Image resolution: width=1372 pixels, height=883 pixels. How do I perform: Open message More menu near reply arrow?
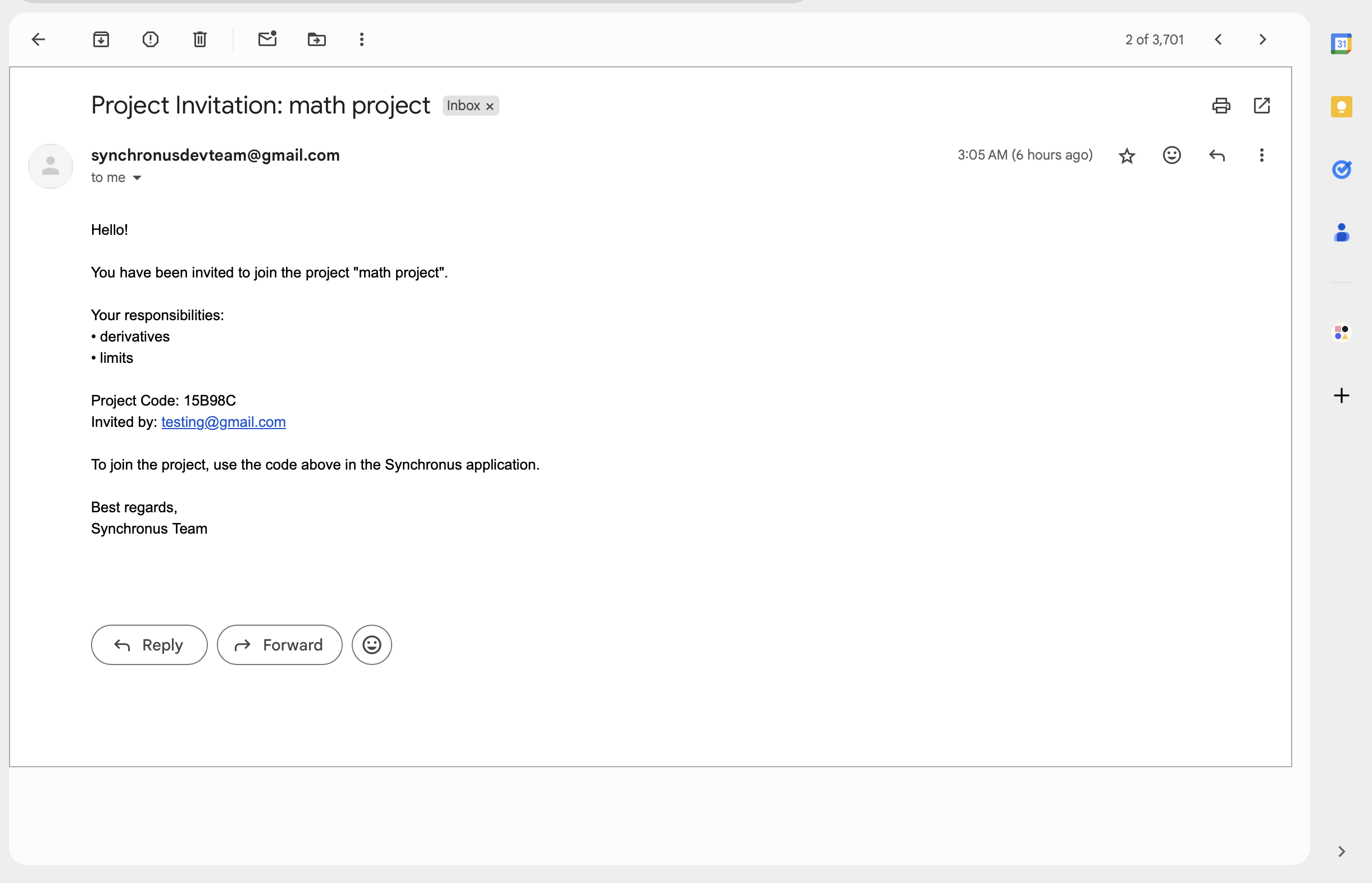1261,156
